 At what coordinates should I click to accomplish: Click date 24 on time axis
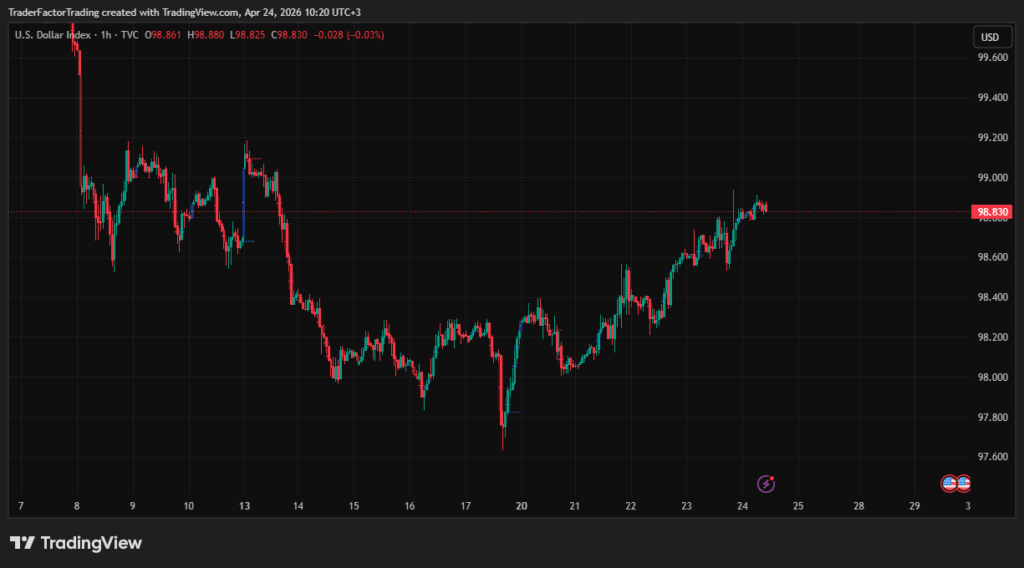coord(743,506)
